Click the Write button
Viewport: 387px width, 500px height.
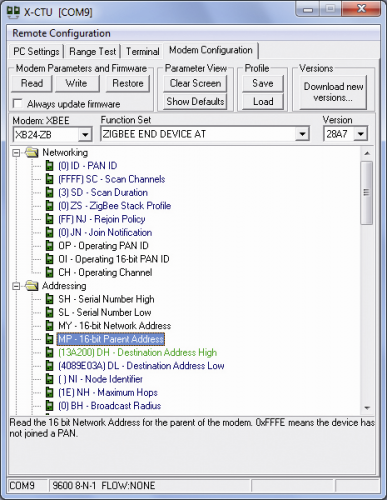tap(76, 83)
